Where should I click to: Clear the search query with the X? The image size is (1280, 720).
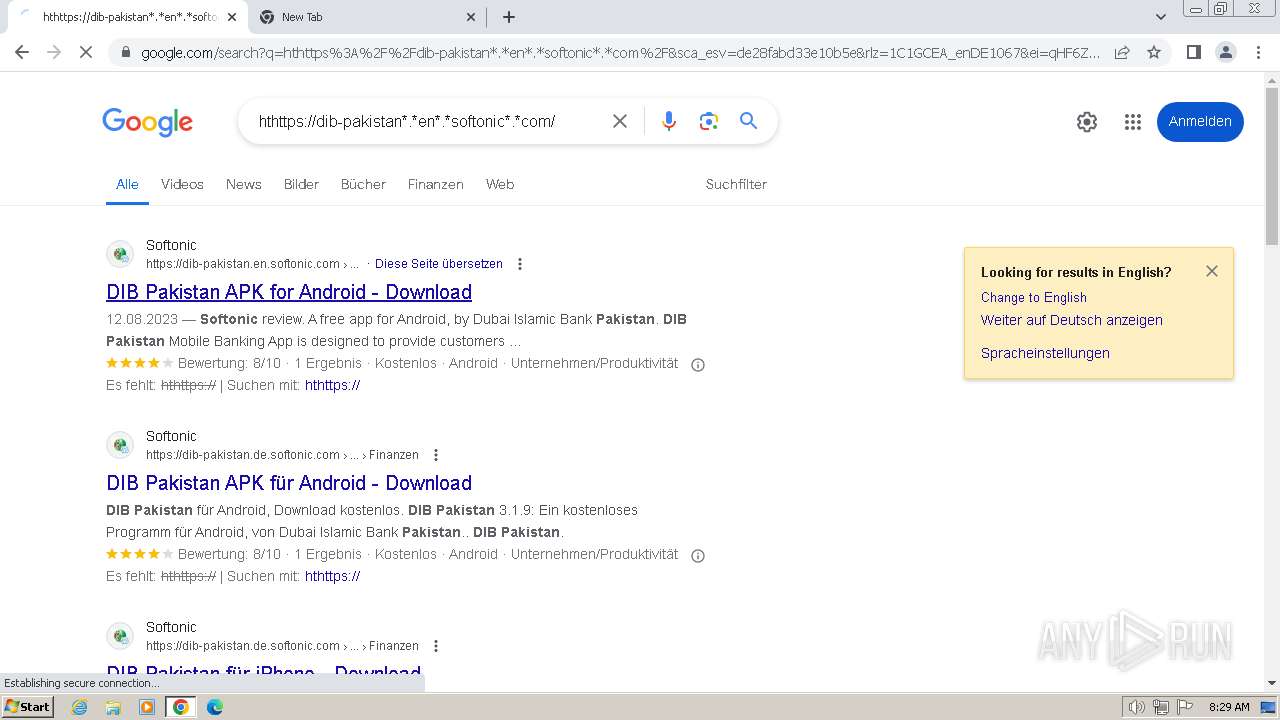pos(620,121)
